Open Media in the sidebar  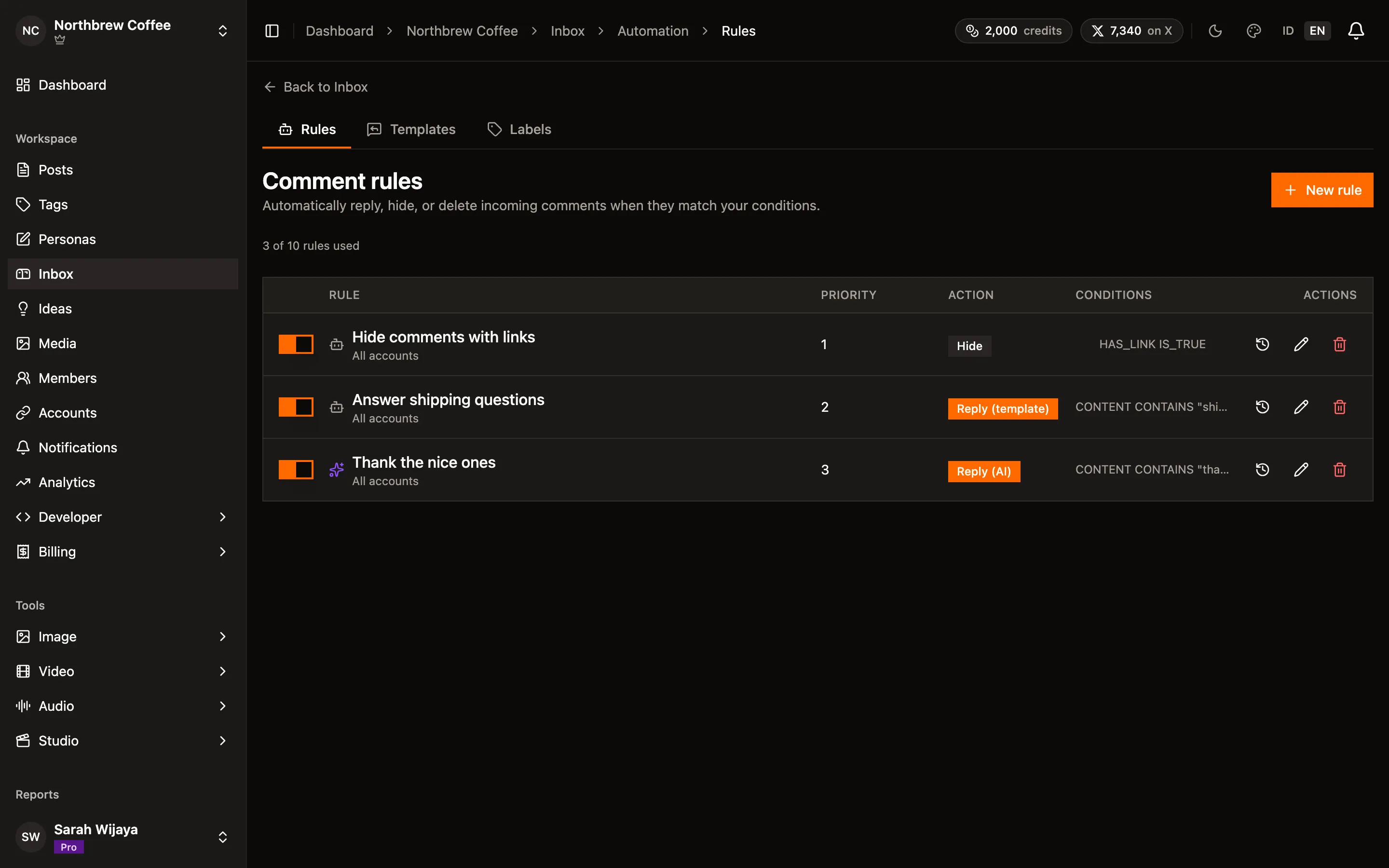coord(123,343)
